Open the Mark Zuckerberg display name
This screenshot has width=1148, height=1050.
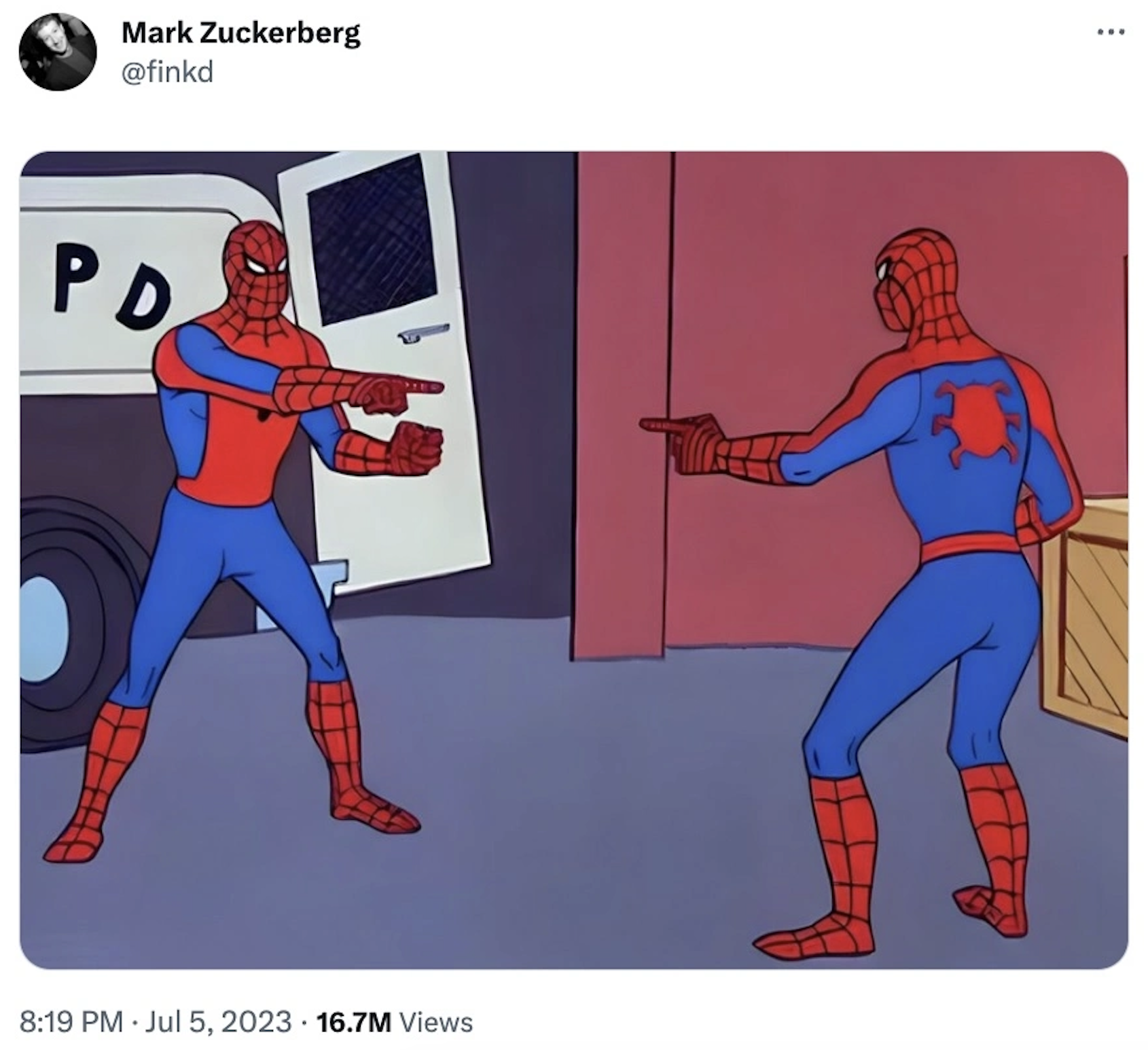click(240, 33)
